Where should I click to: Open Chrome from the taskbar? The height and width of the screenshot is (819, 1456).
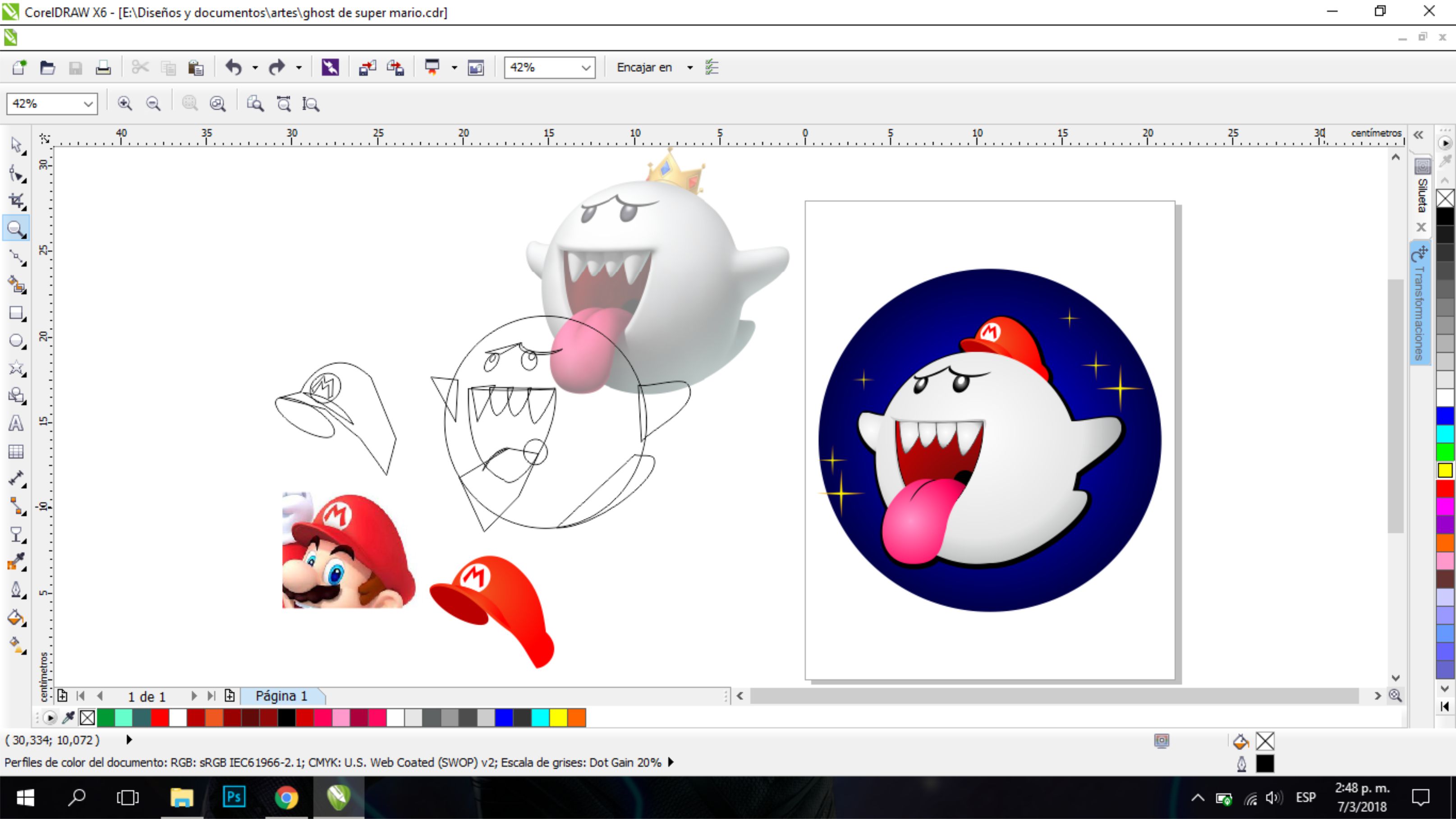(287, 797)
